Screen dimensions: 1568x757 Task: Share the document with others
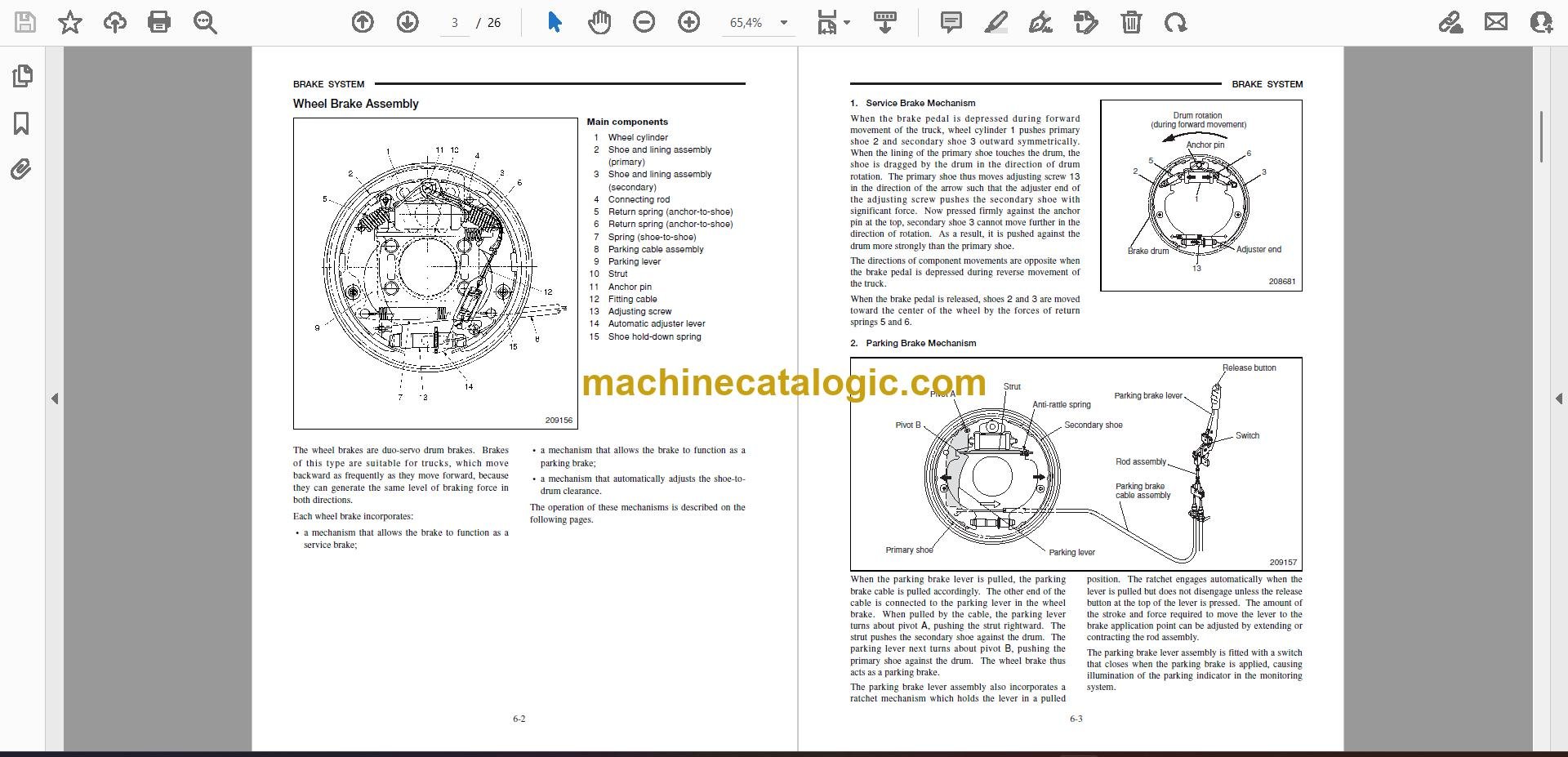pos(1541,22)
